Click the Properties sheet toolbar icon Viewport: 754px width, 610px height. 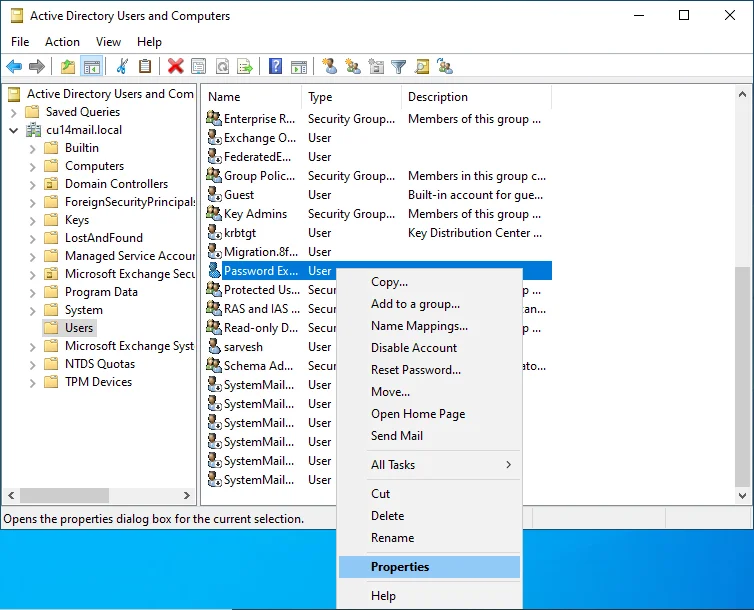click(199, 66)
